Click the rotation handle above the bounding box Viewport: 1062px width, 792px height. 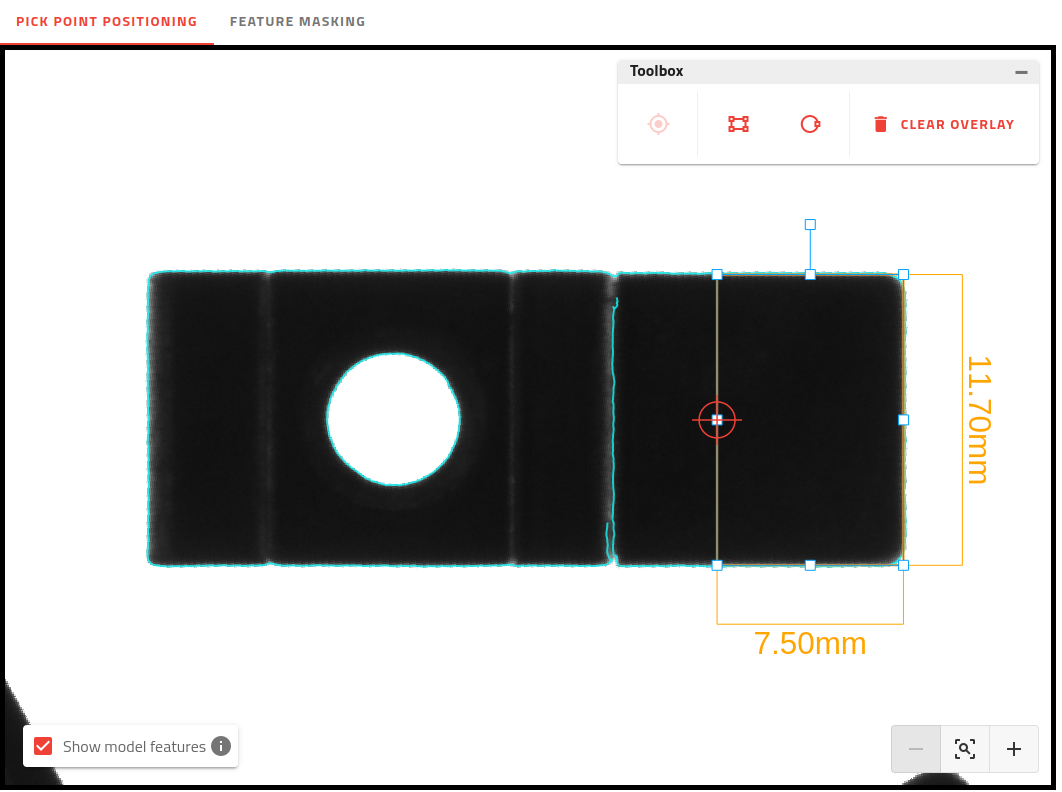coord(810,224)
